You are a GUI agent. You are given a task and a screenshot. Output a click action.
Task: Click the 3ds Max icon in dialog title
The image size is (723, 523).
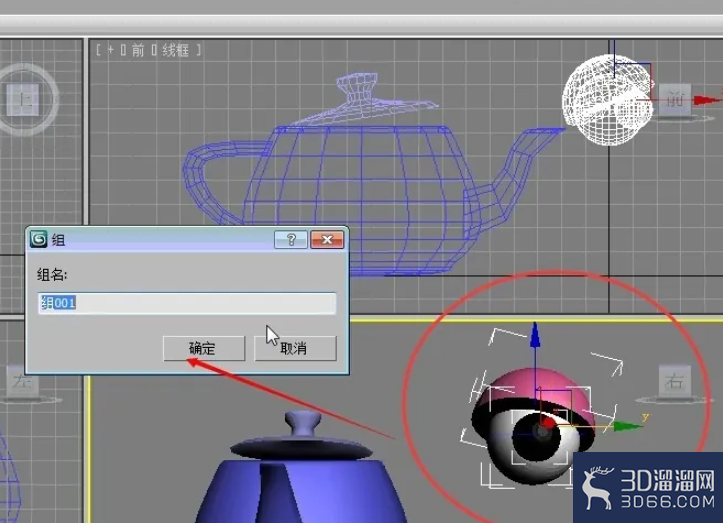pyautogui.click(x=39, y=239)
